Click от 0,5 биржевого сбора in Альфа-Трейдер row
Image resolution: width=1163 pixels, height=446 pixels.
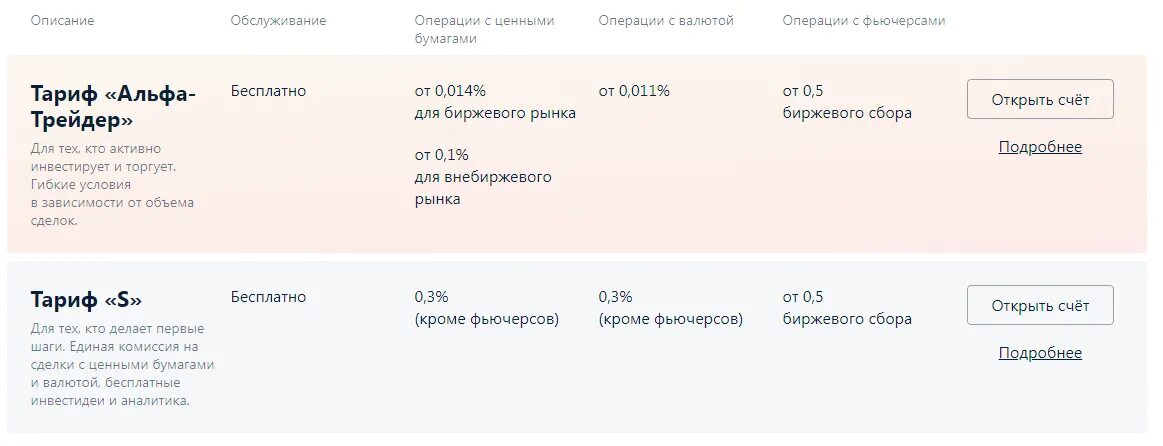[847, 102]
